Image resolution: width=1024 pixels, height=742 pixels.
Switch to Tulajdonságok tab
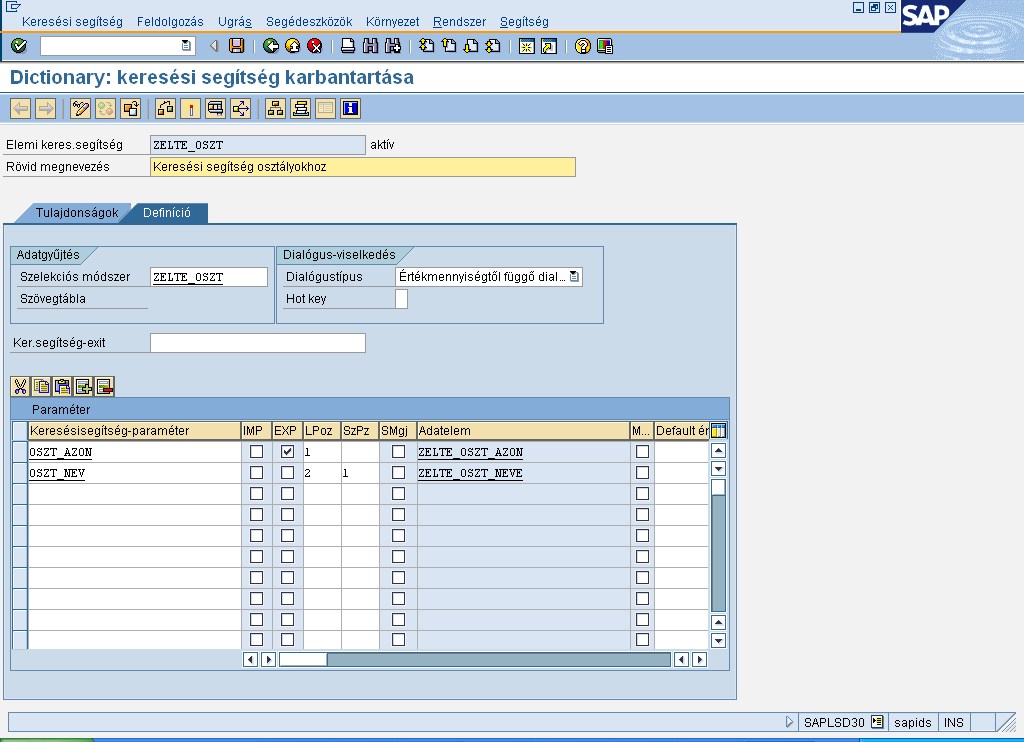pos(76,213)
